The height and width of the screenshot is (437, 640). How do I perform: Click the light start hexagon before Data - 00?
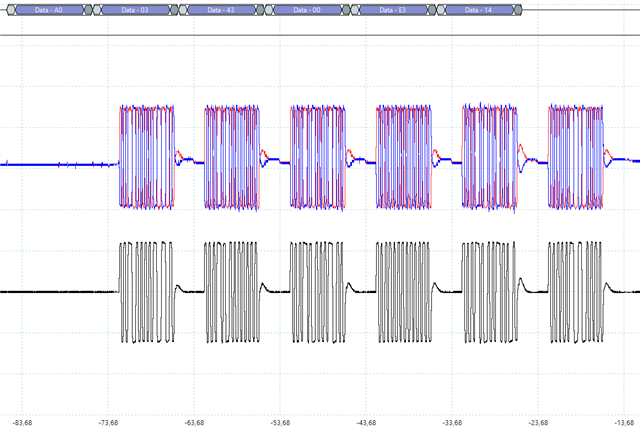click(x=269, y=10)
